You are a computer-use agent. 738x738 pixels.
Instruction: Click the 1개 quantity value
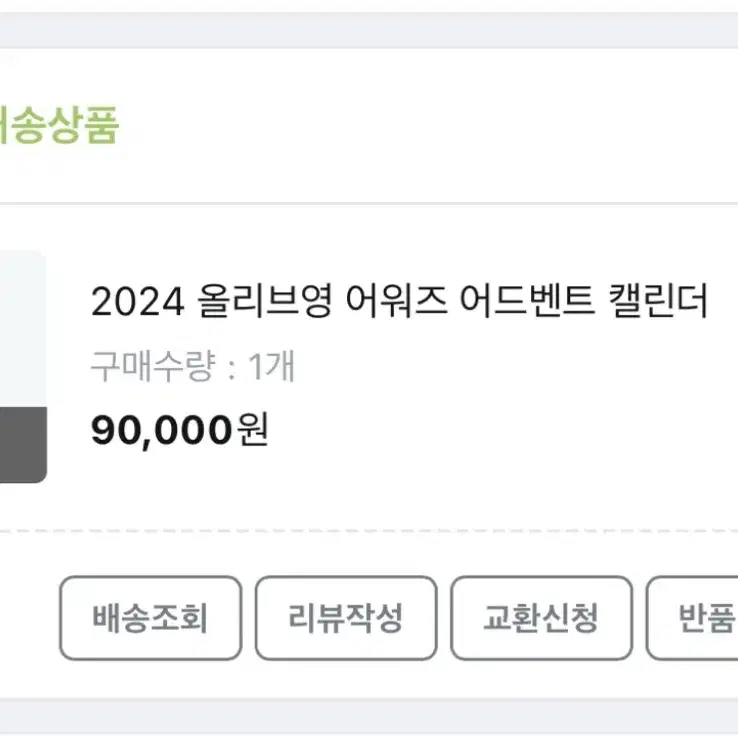pos(272,366)
